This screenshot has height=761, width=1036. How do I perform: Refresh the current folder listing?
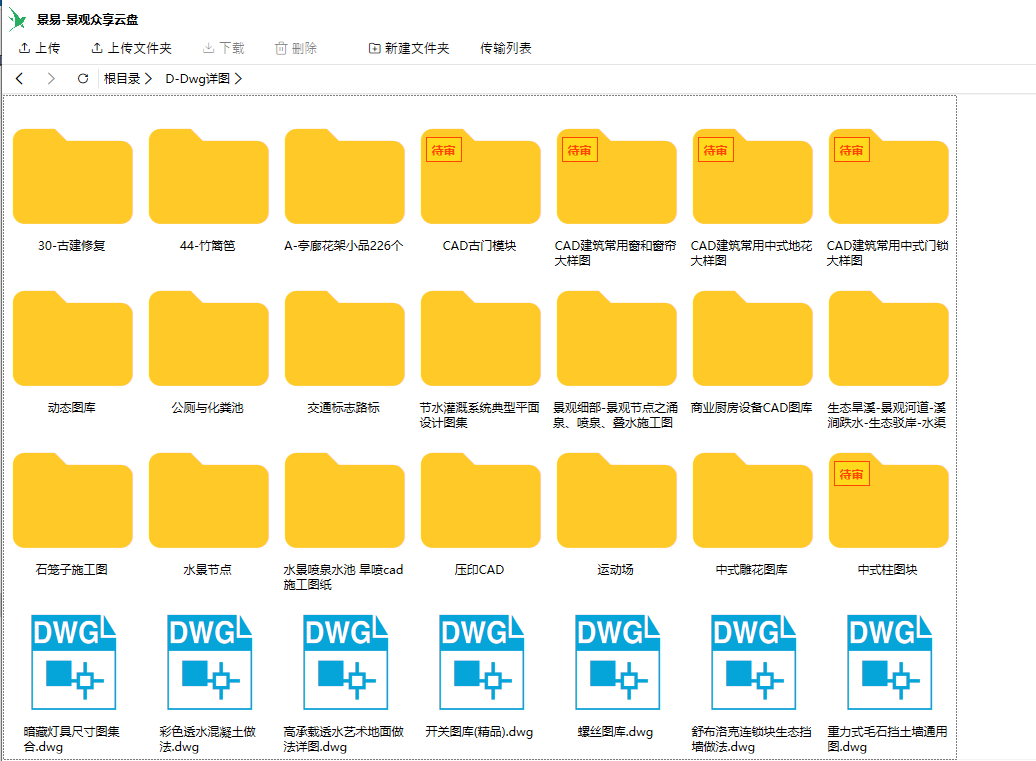point(83,78)
